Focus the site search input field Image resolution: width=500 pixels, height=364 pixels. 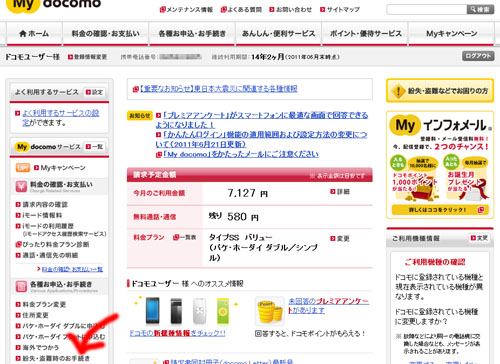(427, 9)
